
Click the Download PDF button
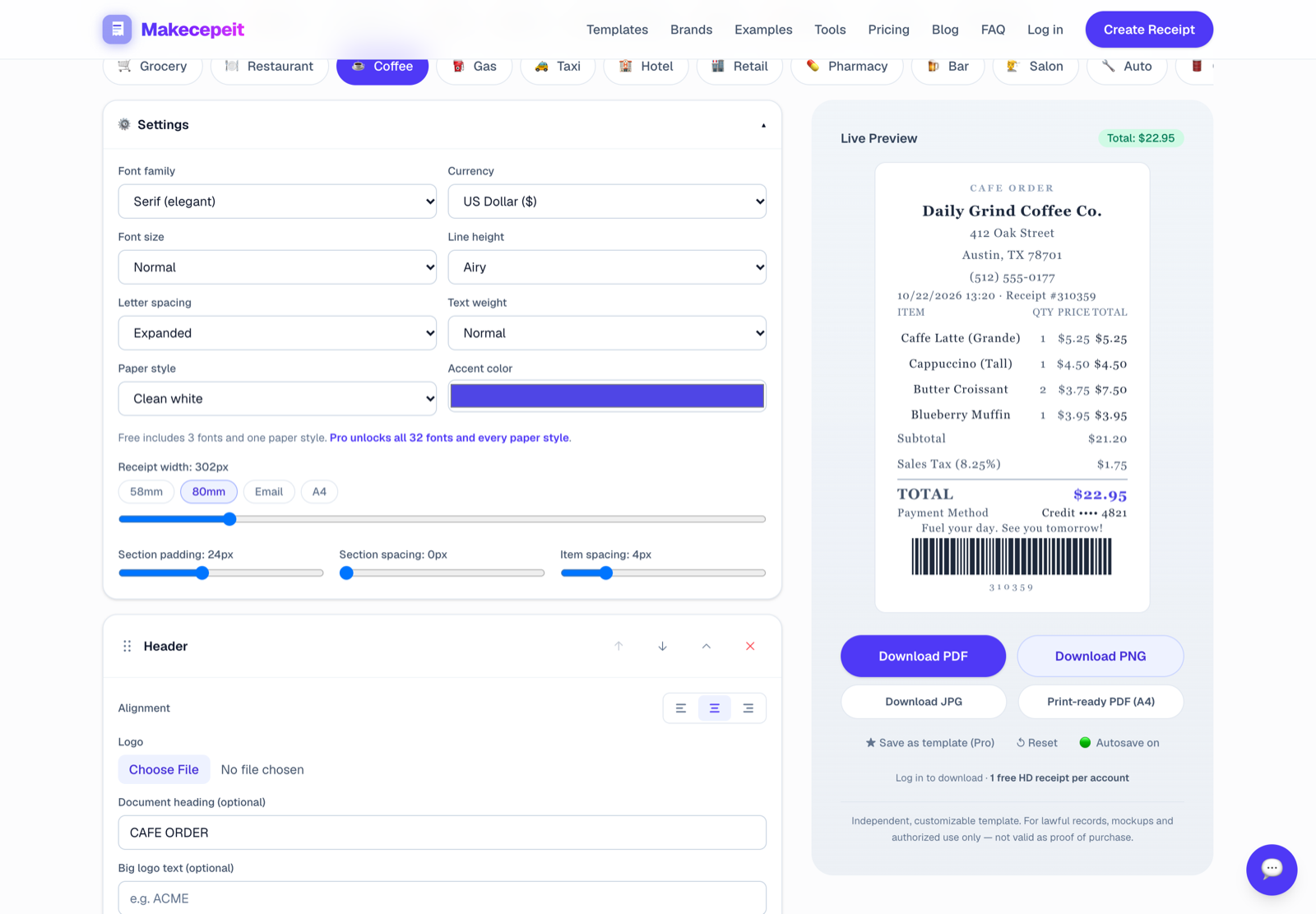[x=923, y=656]
